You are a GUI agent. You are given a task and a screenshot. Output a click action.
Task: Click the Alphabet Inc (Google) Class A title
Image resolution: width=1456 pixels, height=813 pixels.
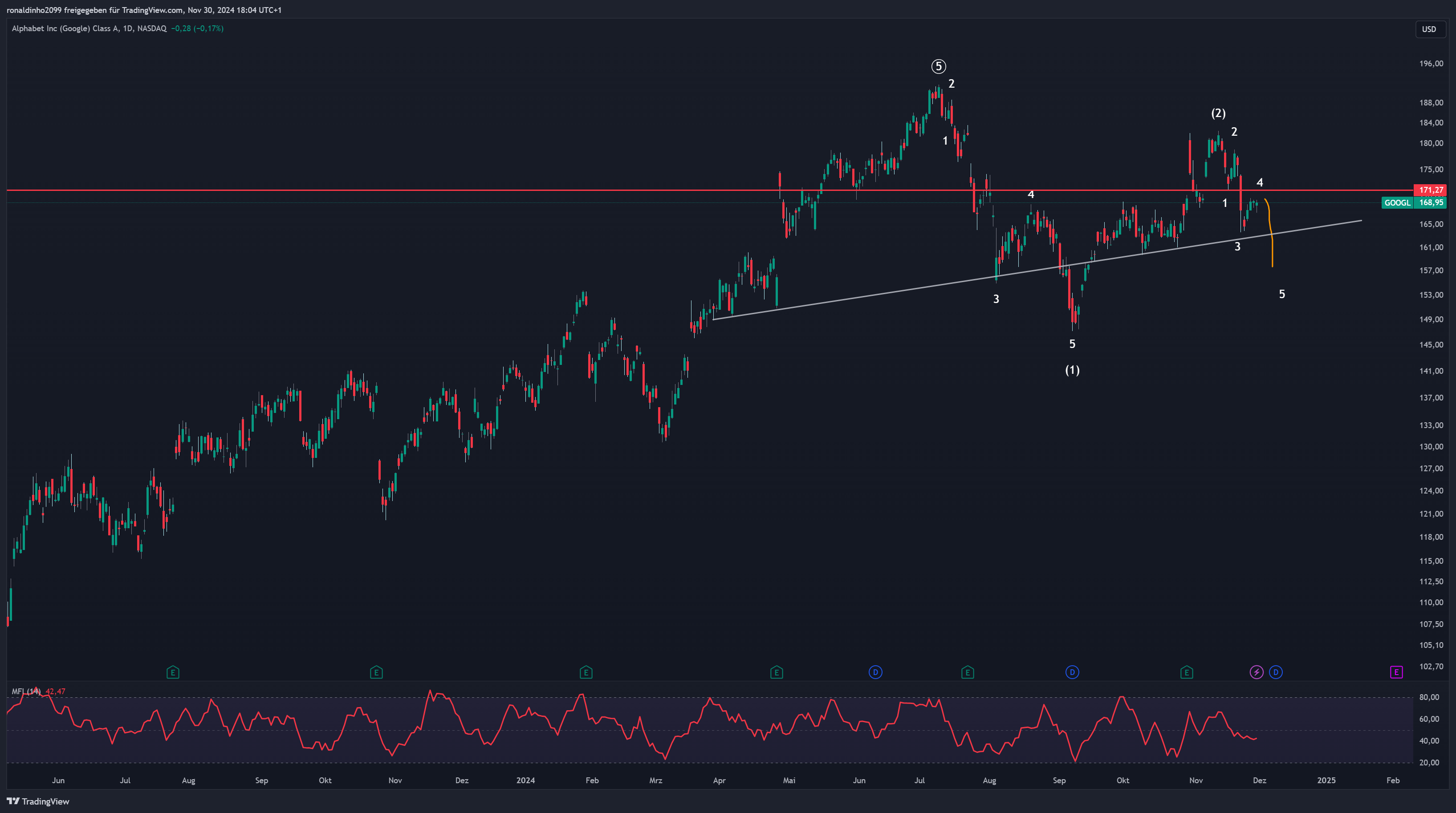(65, 28)
